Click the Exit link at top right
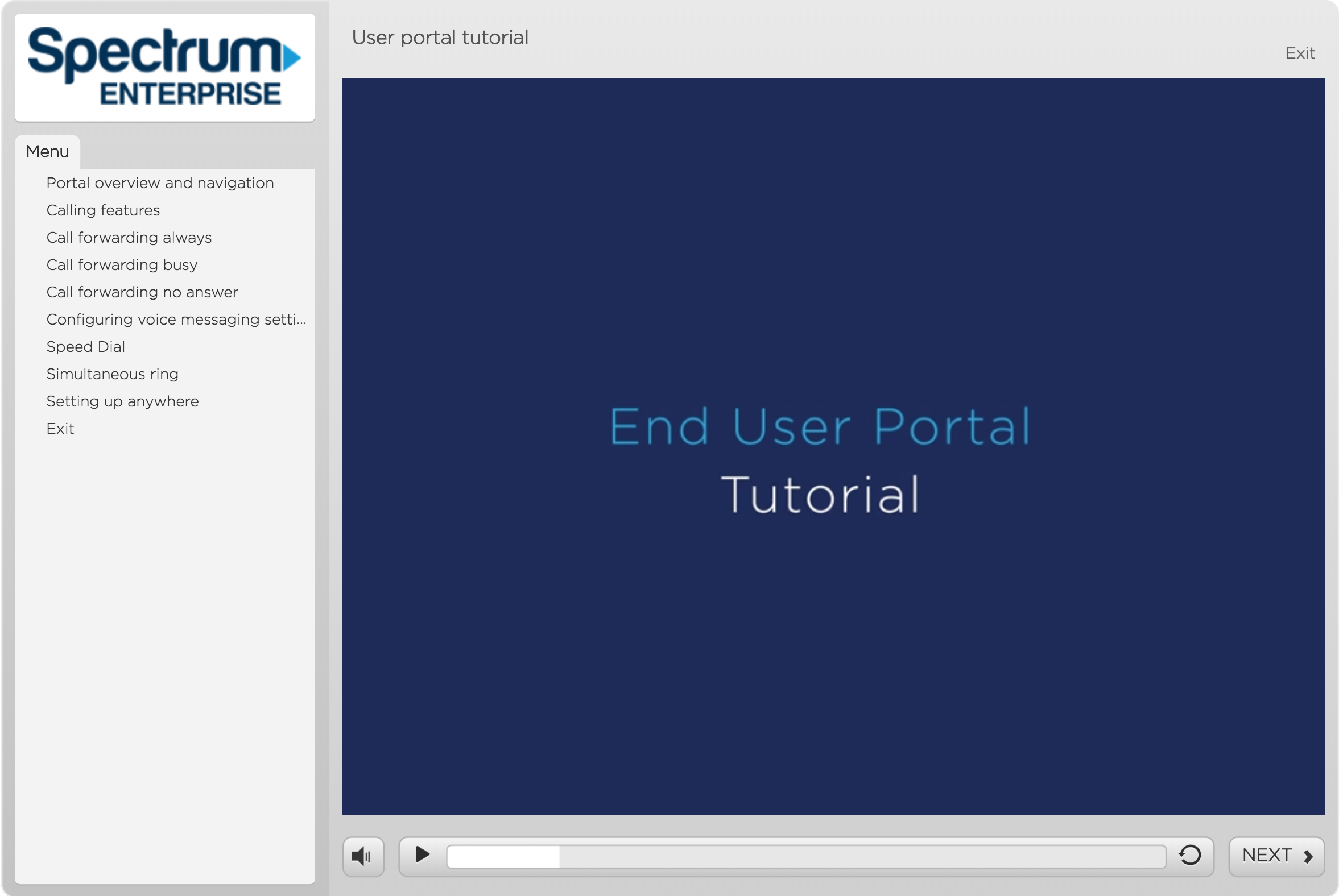The width and height of the screenshot is (1339, 896). pyautogui.click(x=1300, y=53)
